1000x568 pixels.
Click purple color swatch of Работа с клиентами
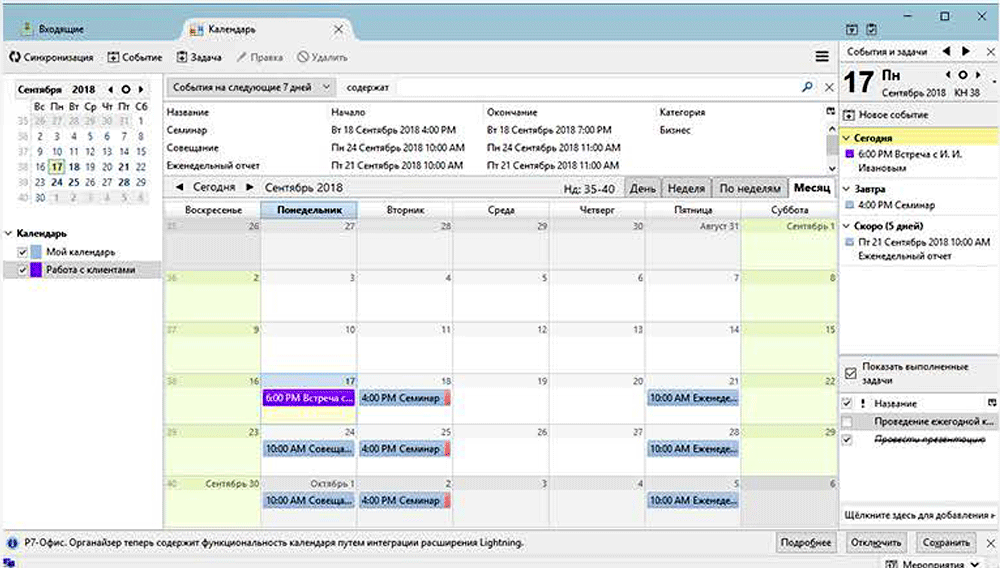36,270
